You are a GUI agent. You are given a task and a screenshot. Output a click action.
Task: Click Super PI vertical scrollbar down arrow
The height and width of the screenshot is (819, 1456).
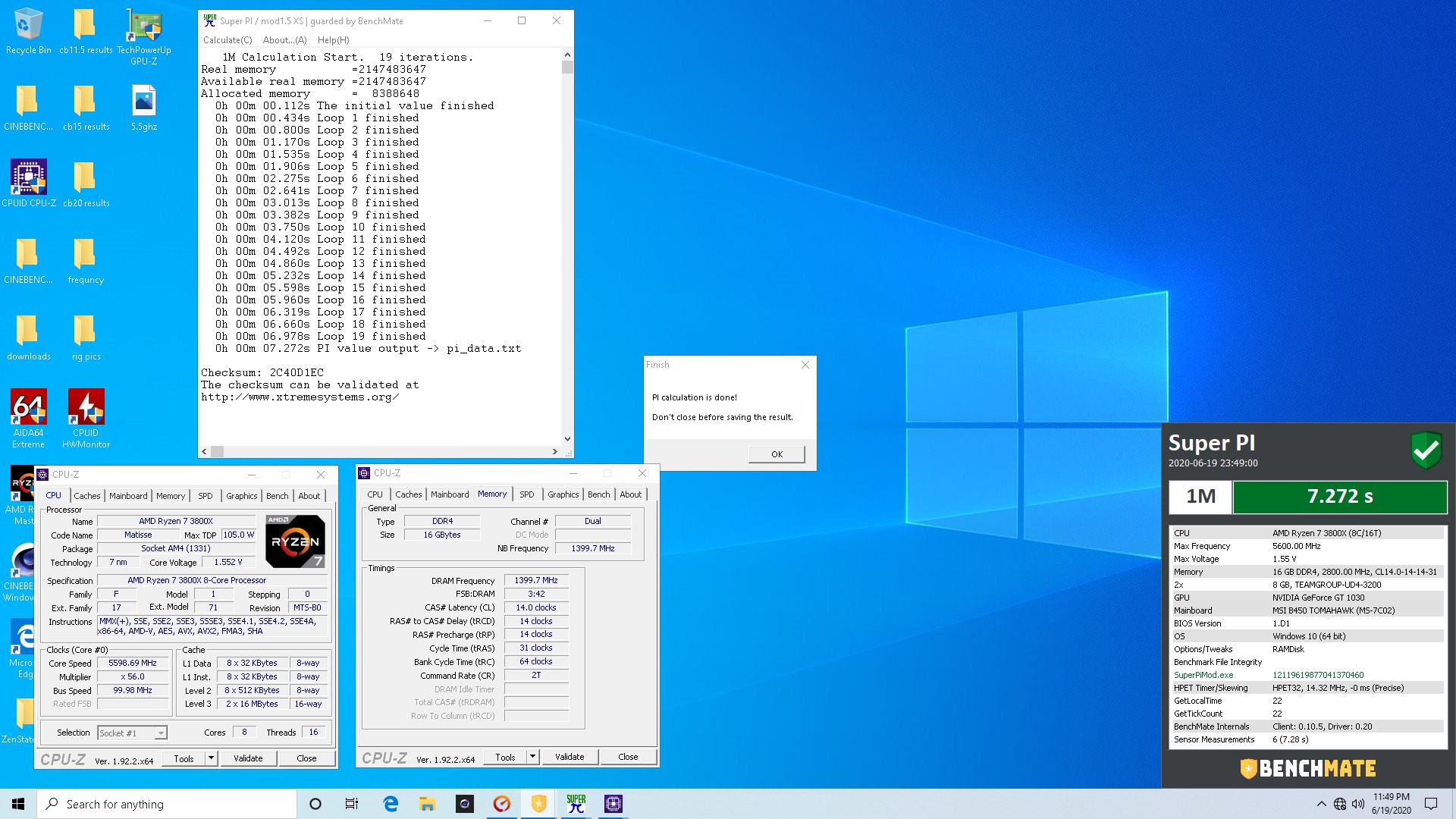567,438
